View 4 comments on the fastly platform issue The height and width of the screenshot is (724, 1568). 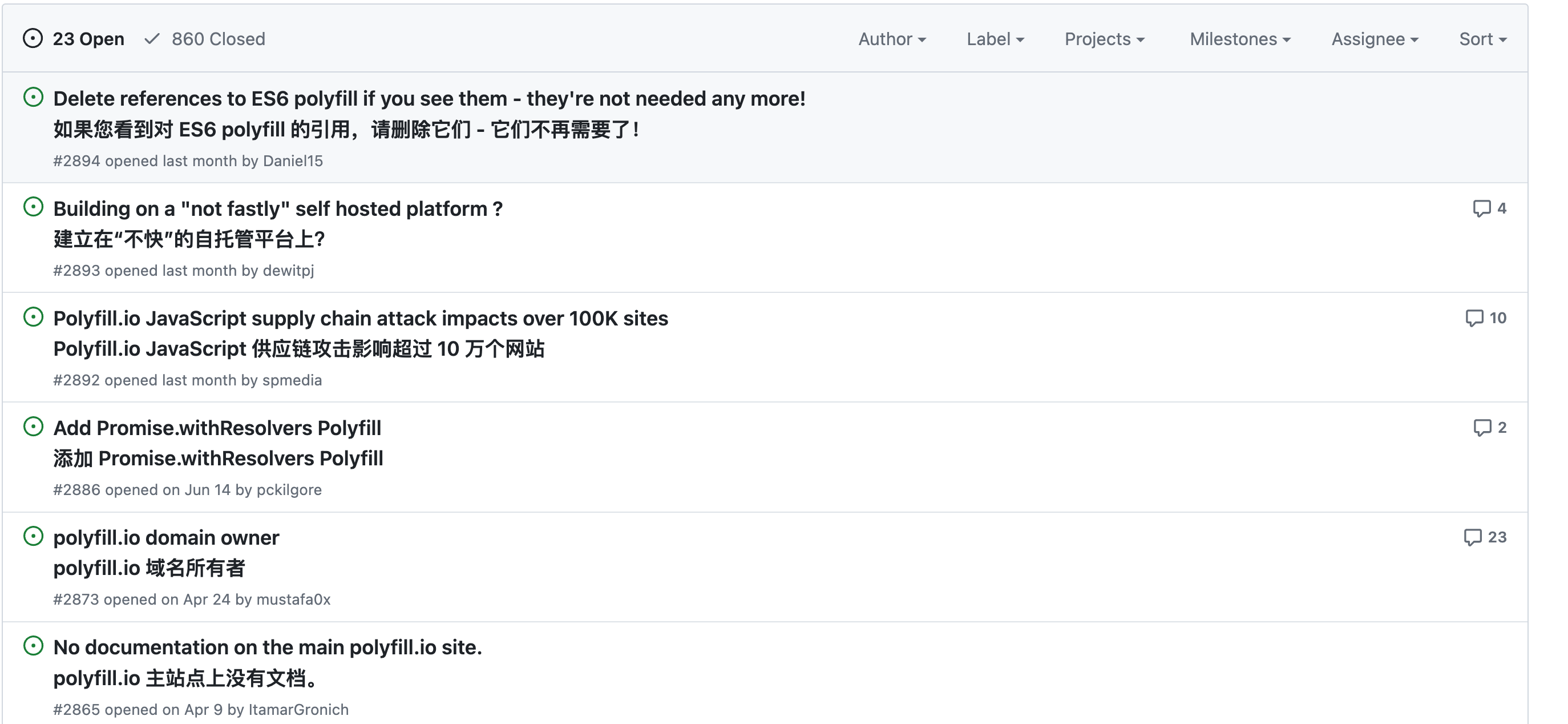(x=1489, y=208)
